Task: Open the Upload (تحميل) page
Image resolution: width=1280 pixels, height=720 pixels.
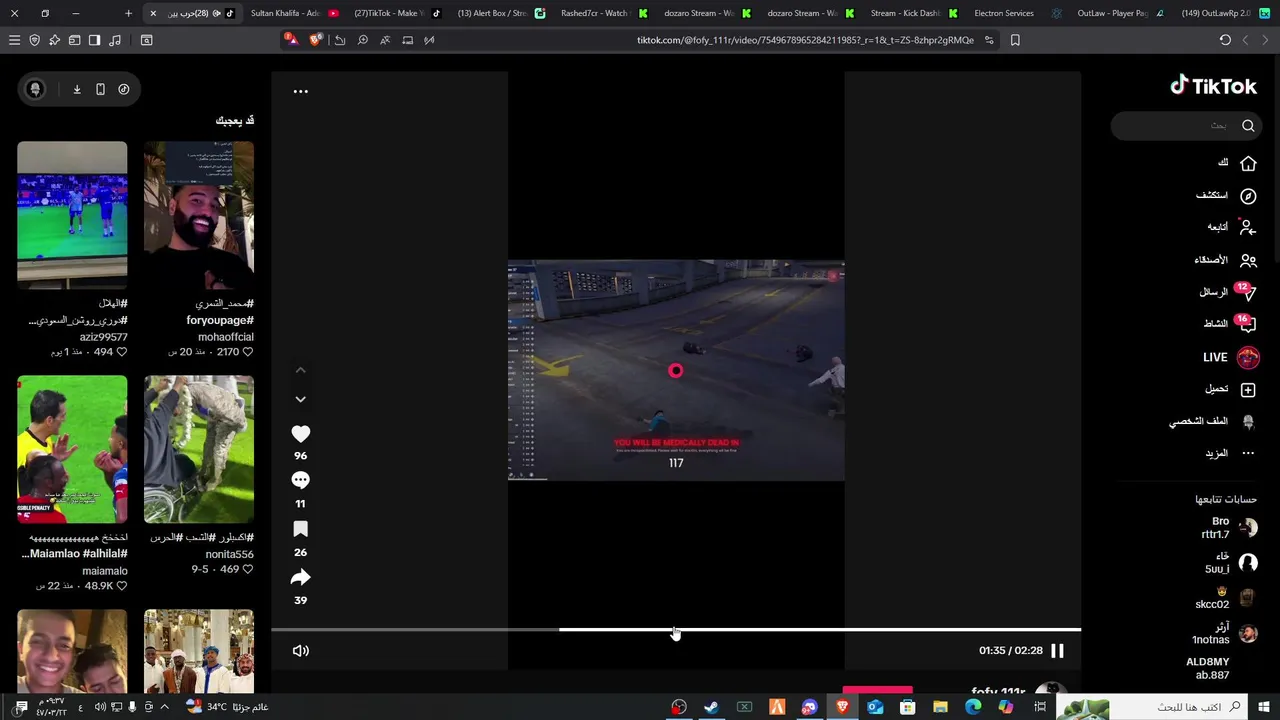Action: [1230, 389]
